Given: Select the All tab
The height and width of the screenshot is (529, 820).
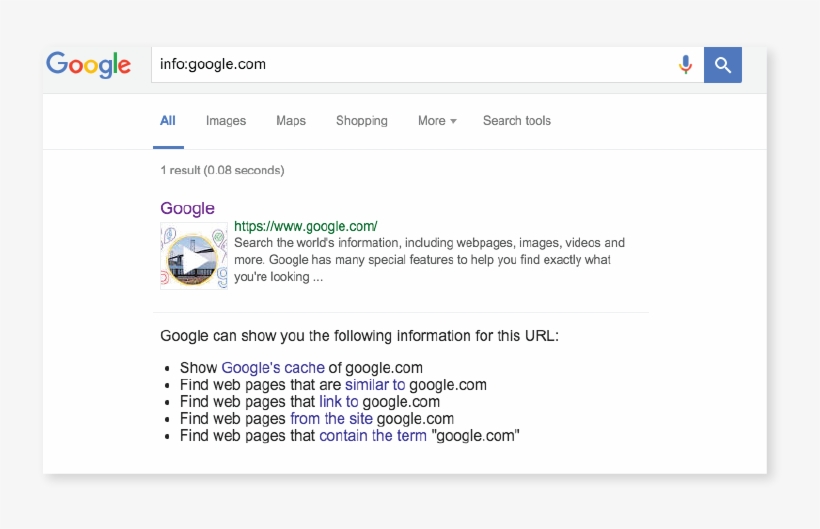Looking at the screenshot, I should tap(168, 121).
